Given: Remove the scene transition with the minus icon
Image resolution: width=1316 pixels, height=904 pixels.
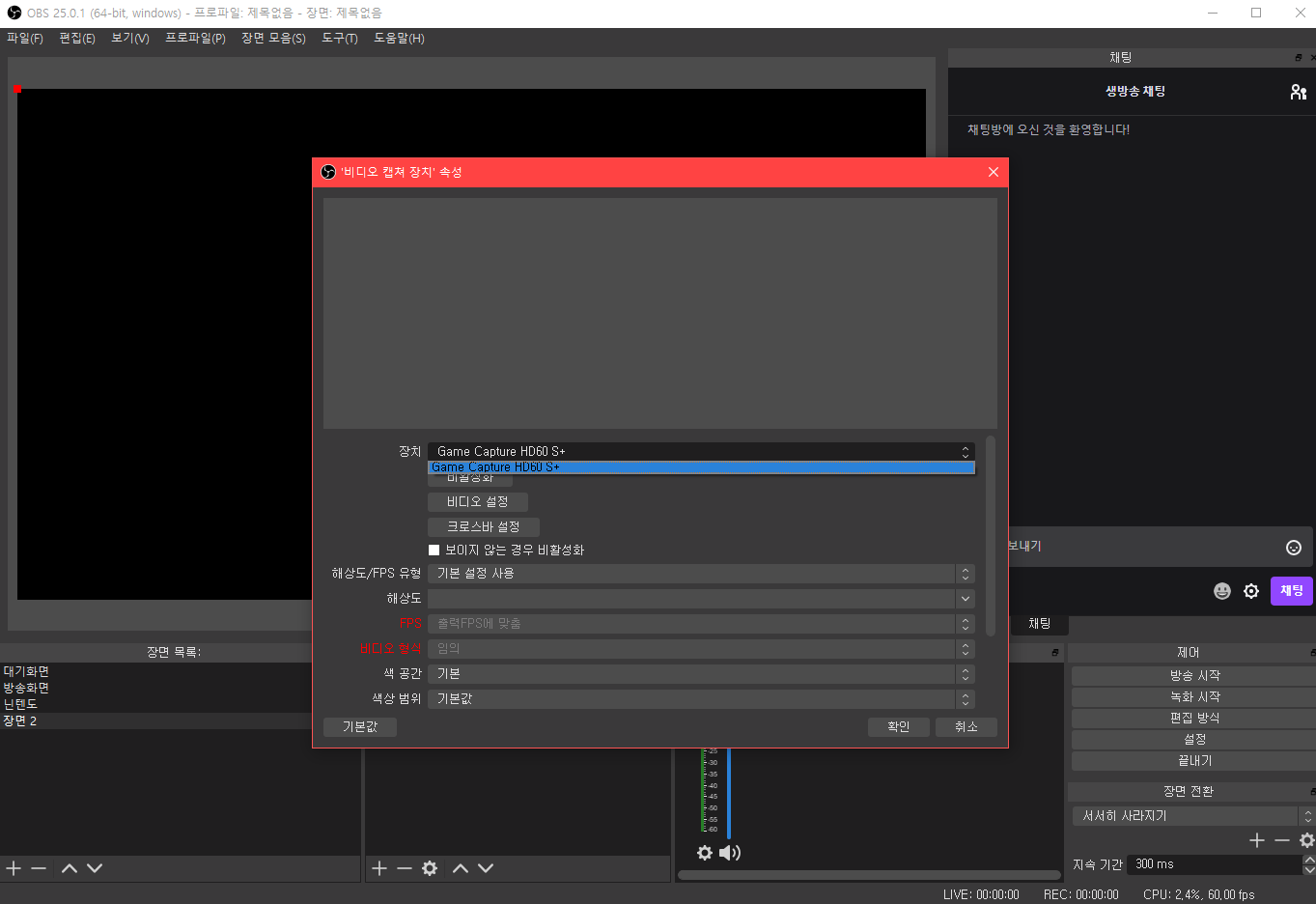Looking at the screenshot, I should (x=1282, y=840).
